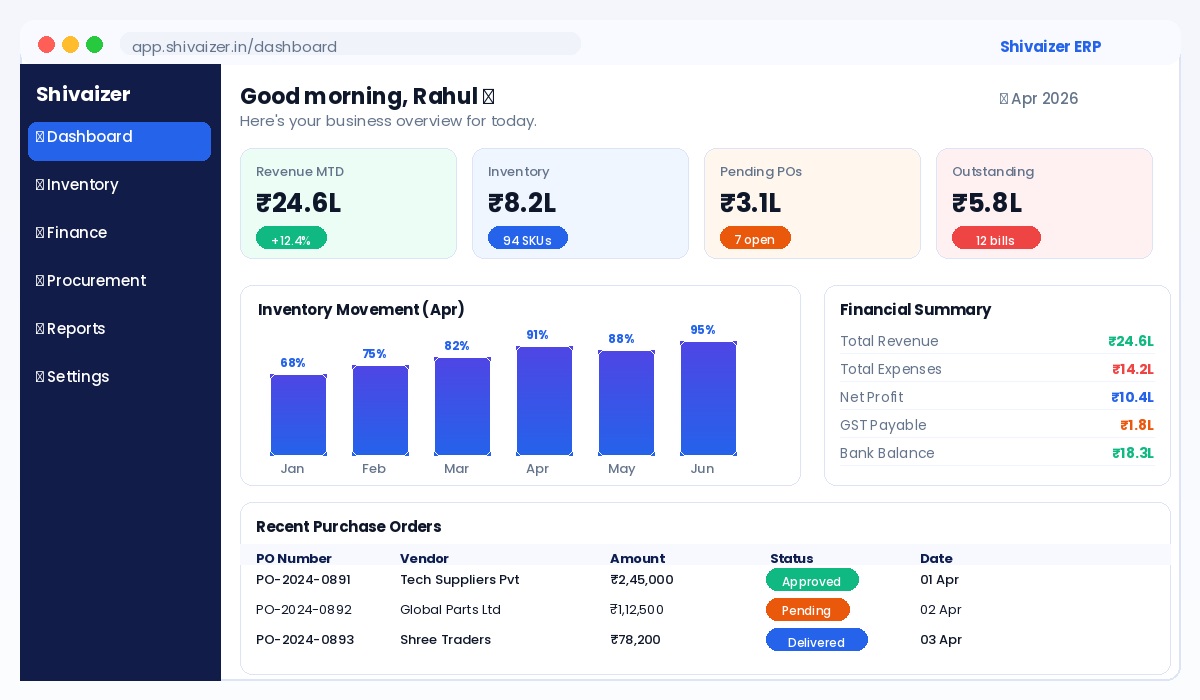Image resolution: width=1200 pixels, height=700 pixels.
Task: Click the browser address bar
Action: (350, 46)
